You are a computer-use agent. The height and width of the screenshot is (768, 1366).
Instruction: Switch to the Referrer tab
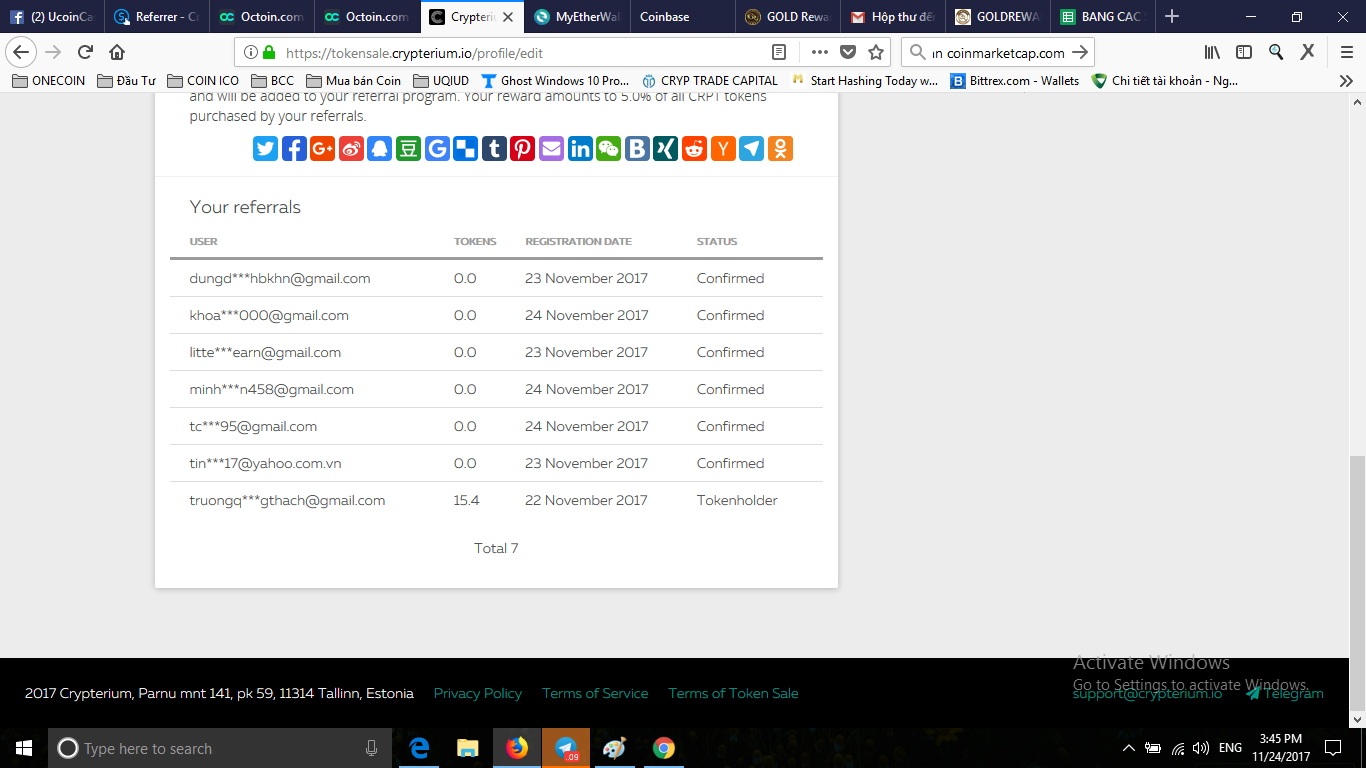coord(156,17)
